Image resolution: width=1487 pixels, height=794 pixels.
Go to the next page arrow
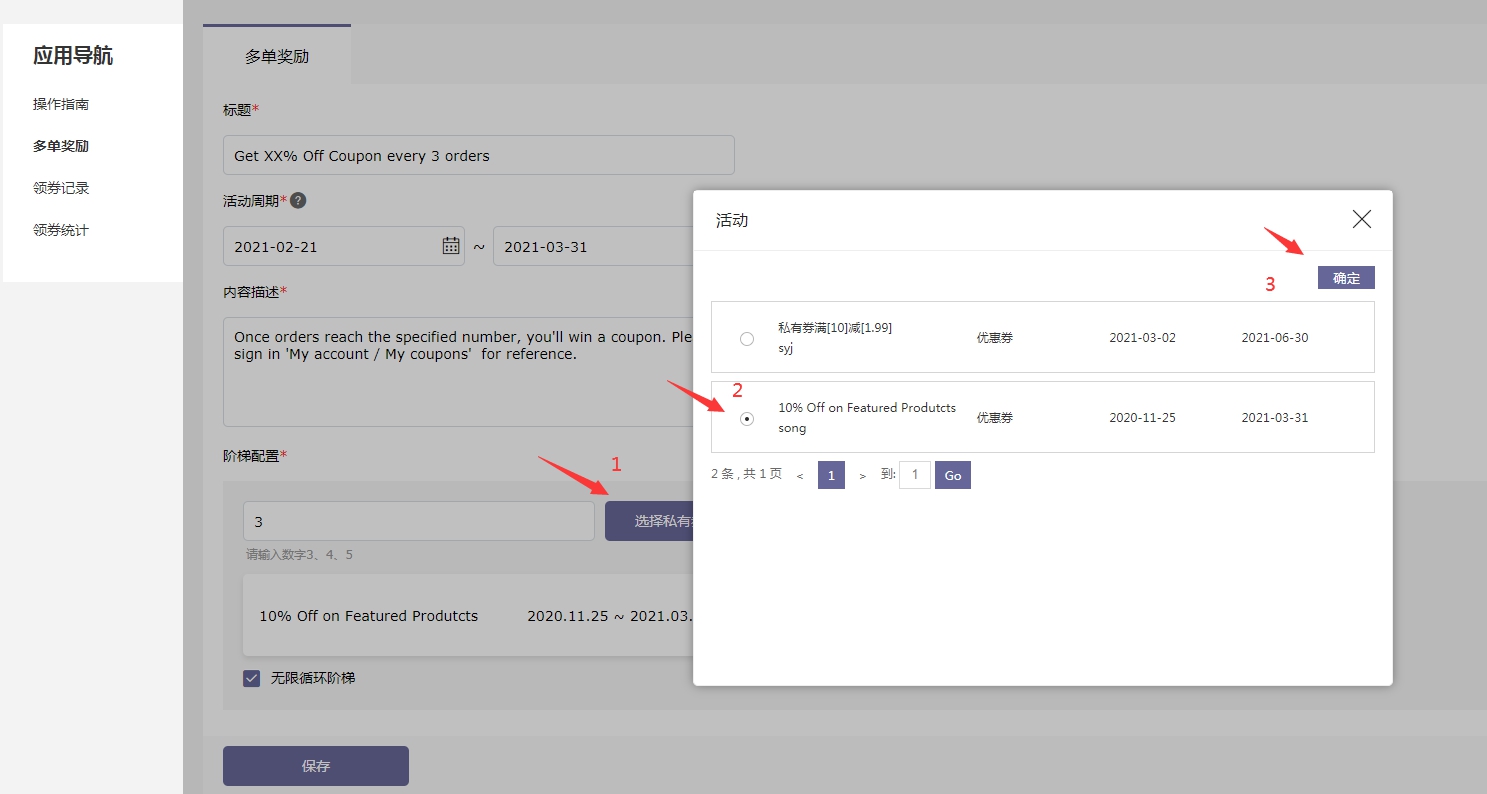(x=862, y=476)
